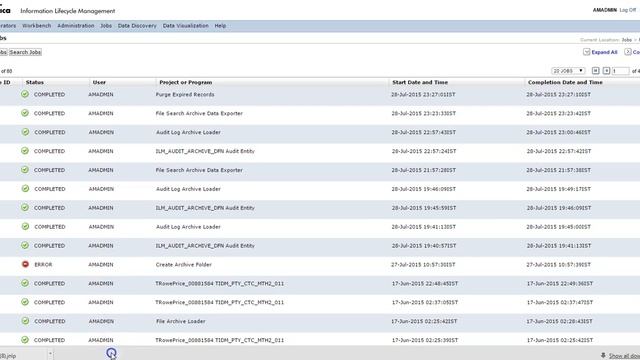Viewport: 640px width, 360px height.
Task: Sort by Status column header
Action: 35,82
